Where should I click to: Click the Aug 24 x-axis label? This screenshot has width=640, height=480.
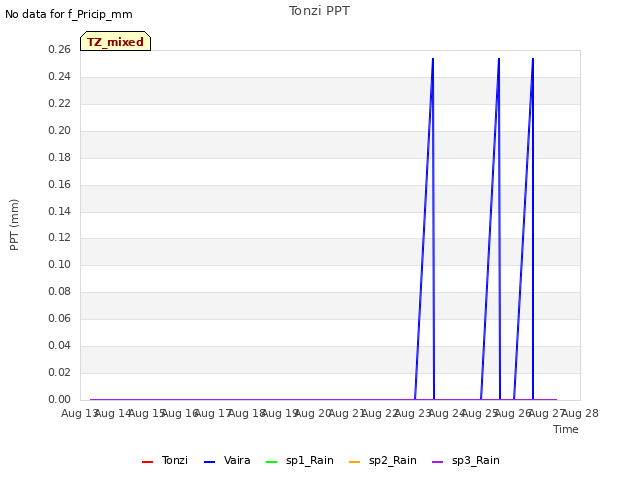coord(447,413)
